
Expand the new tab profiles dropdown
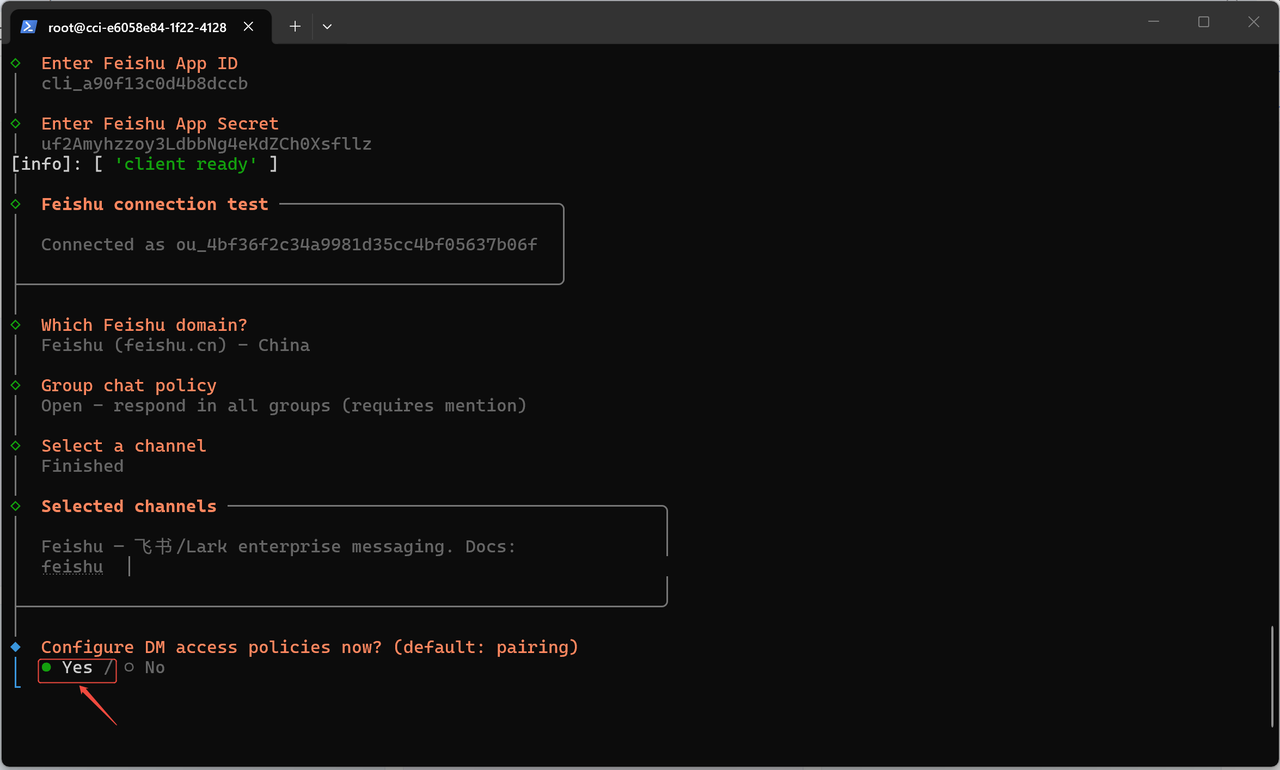pyautogui.click(x=327, y=27)
